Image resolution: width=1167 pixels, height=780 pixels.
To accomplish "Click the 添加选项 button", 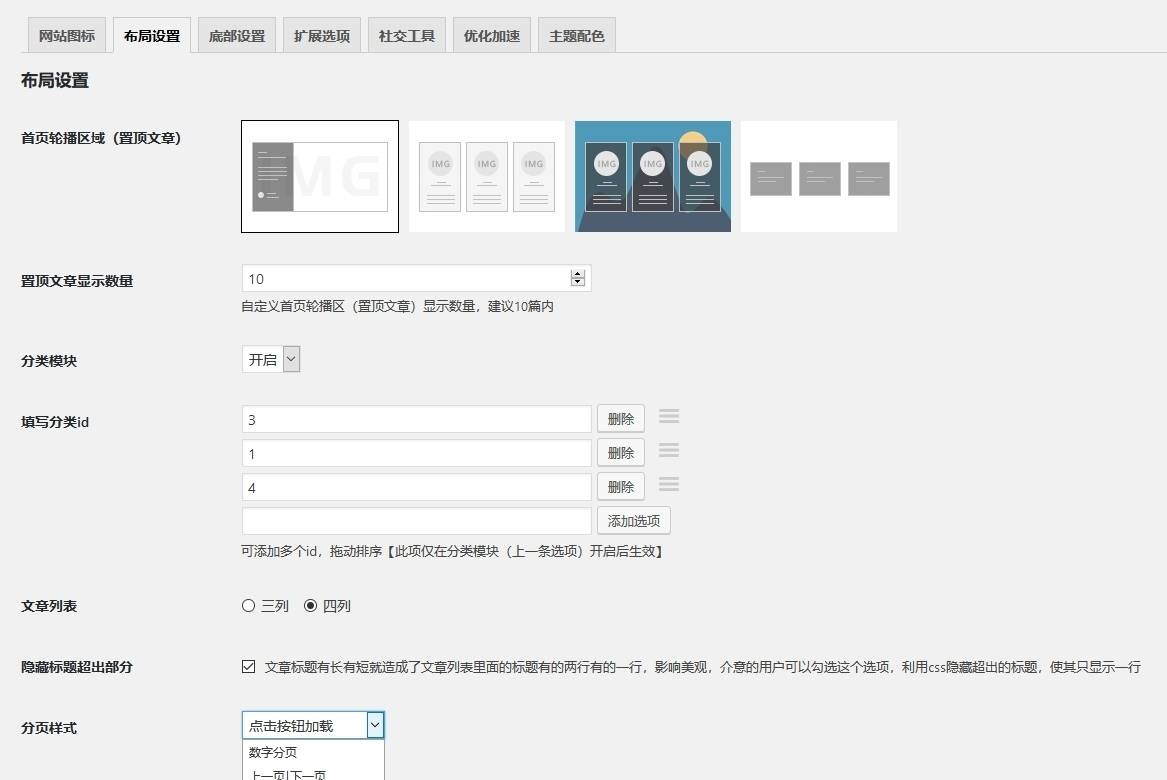I will [634, 521].
